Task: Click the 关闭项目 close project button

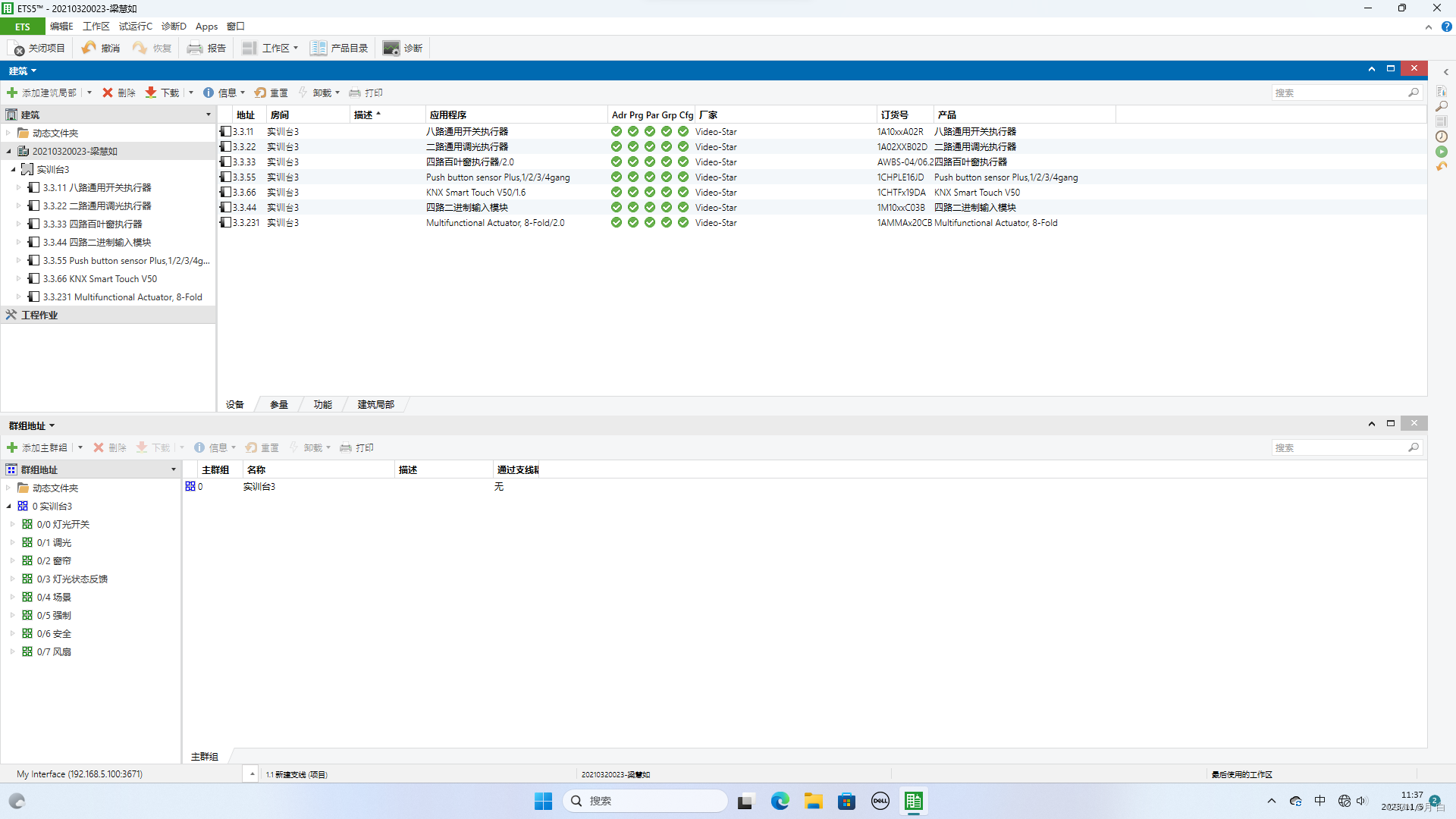Action: point(39,49)
